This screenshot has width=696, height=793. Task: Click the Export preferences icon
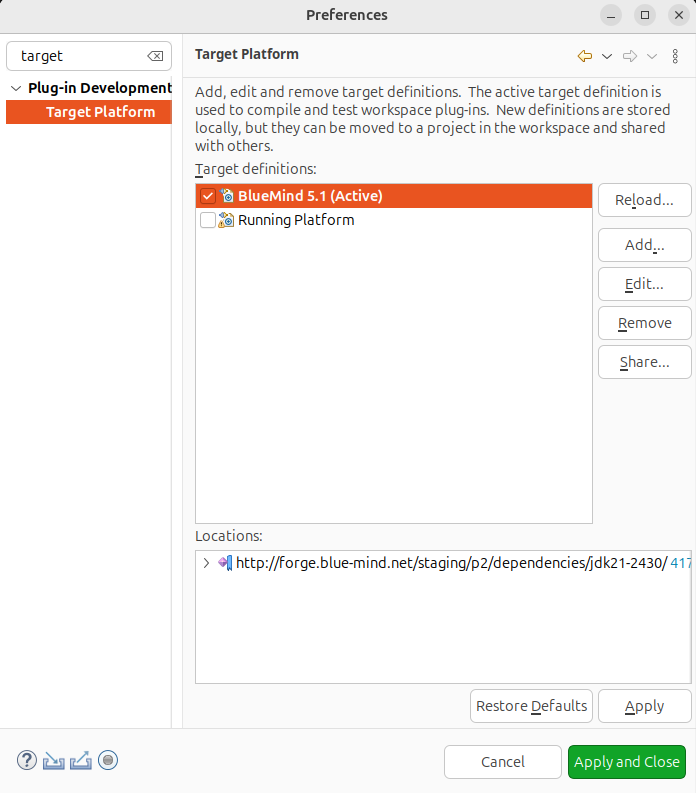point(81,761)
